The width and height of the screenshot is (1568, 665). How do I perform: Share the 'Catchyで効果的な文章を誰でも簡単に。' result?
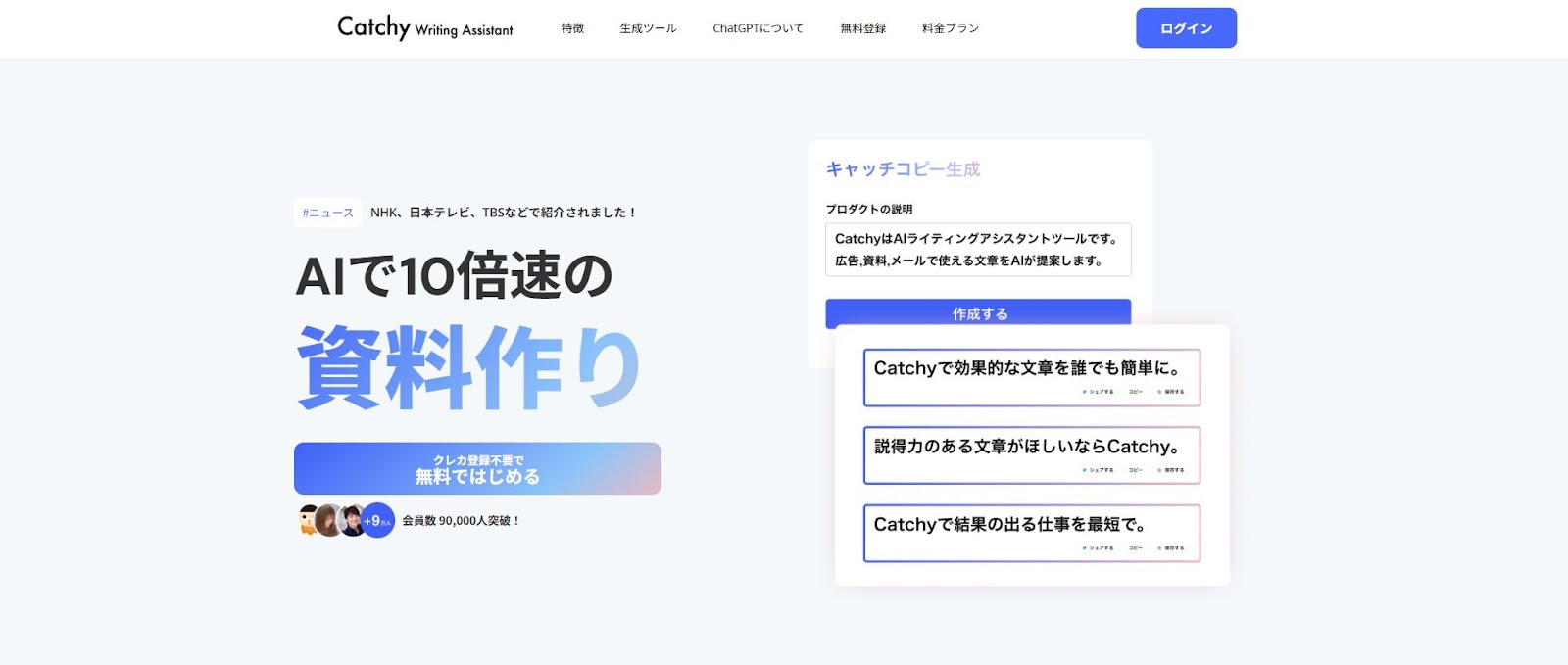point(1098,392)
